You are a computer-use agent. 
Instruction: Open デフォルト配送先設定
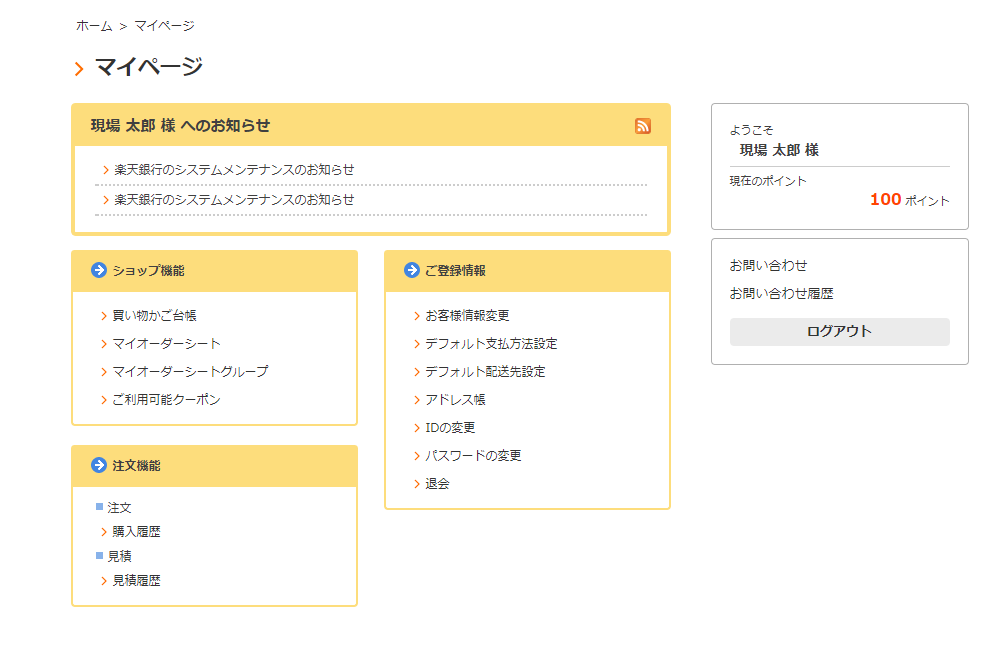point(485,372)
